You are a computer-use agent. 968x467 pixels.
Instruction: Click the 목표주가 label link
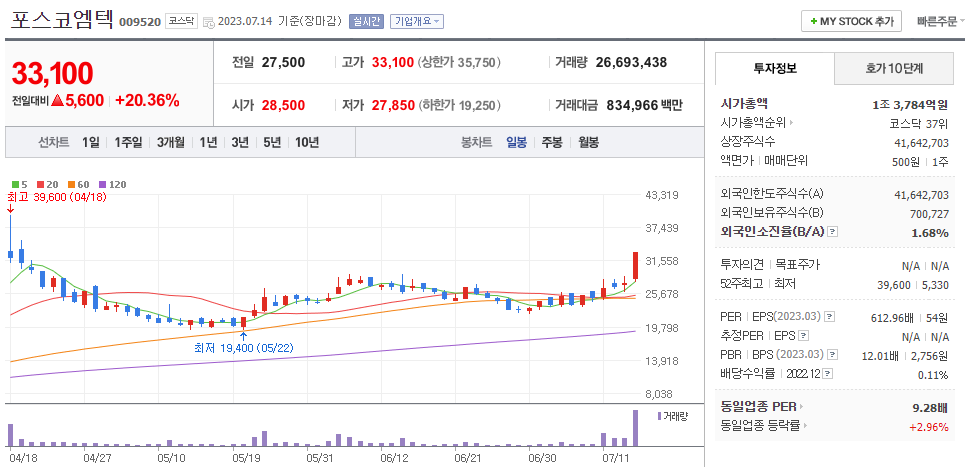pos(798,265)
